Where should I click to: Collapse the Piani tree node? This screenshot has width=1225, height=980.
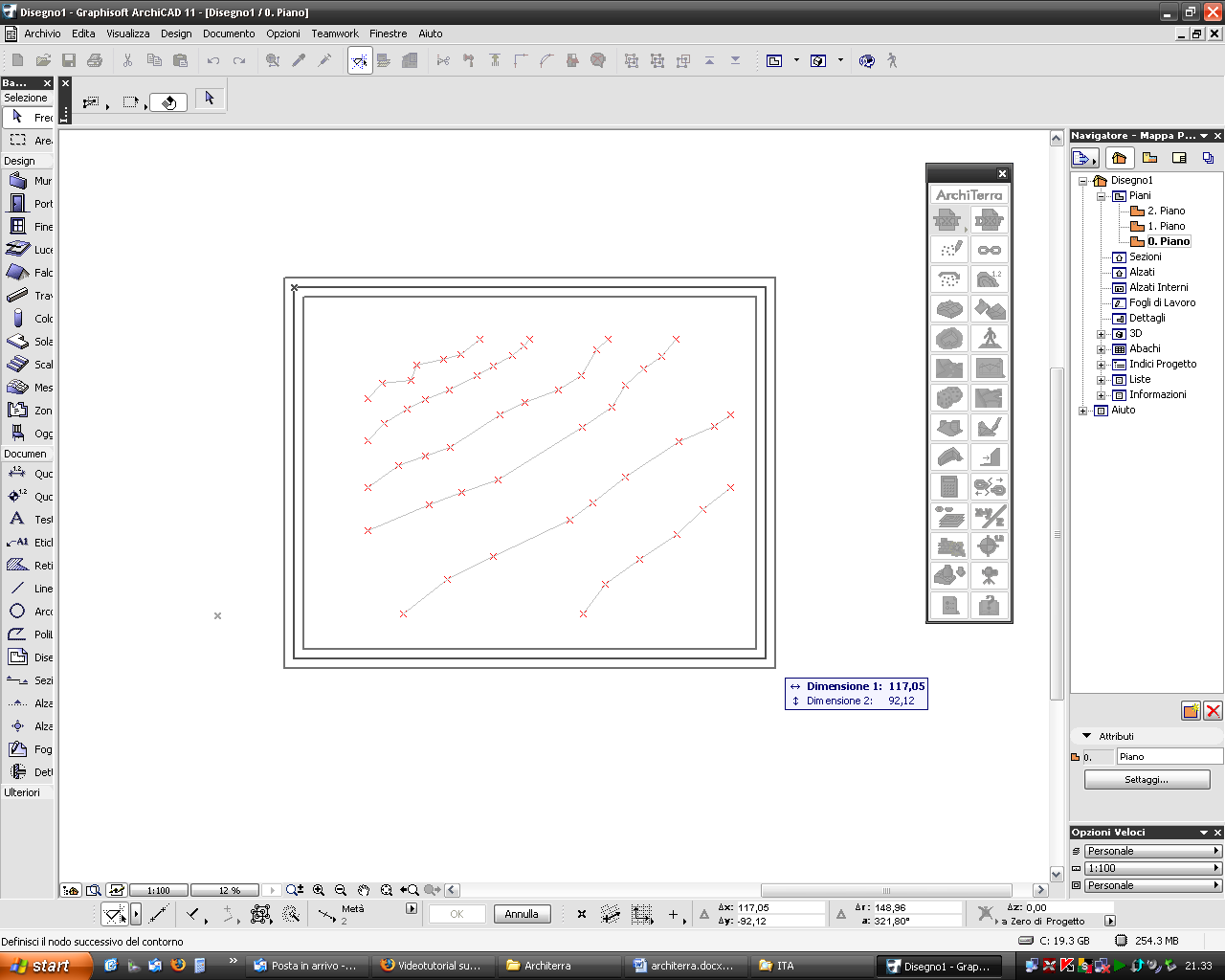pyautogui.click(x=1101, y=196)
